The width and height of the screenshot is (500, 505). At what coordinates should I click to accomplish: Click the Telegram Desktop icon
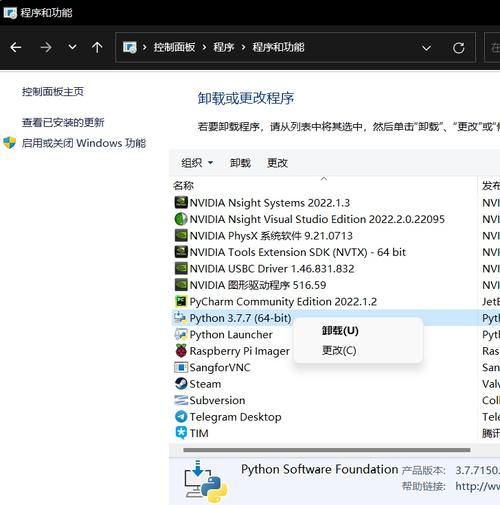tap(181, 417)
